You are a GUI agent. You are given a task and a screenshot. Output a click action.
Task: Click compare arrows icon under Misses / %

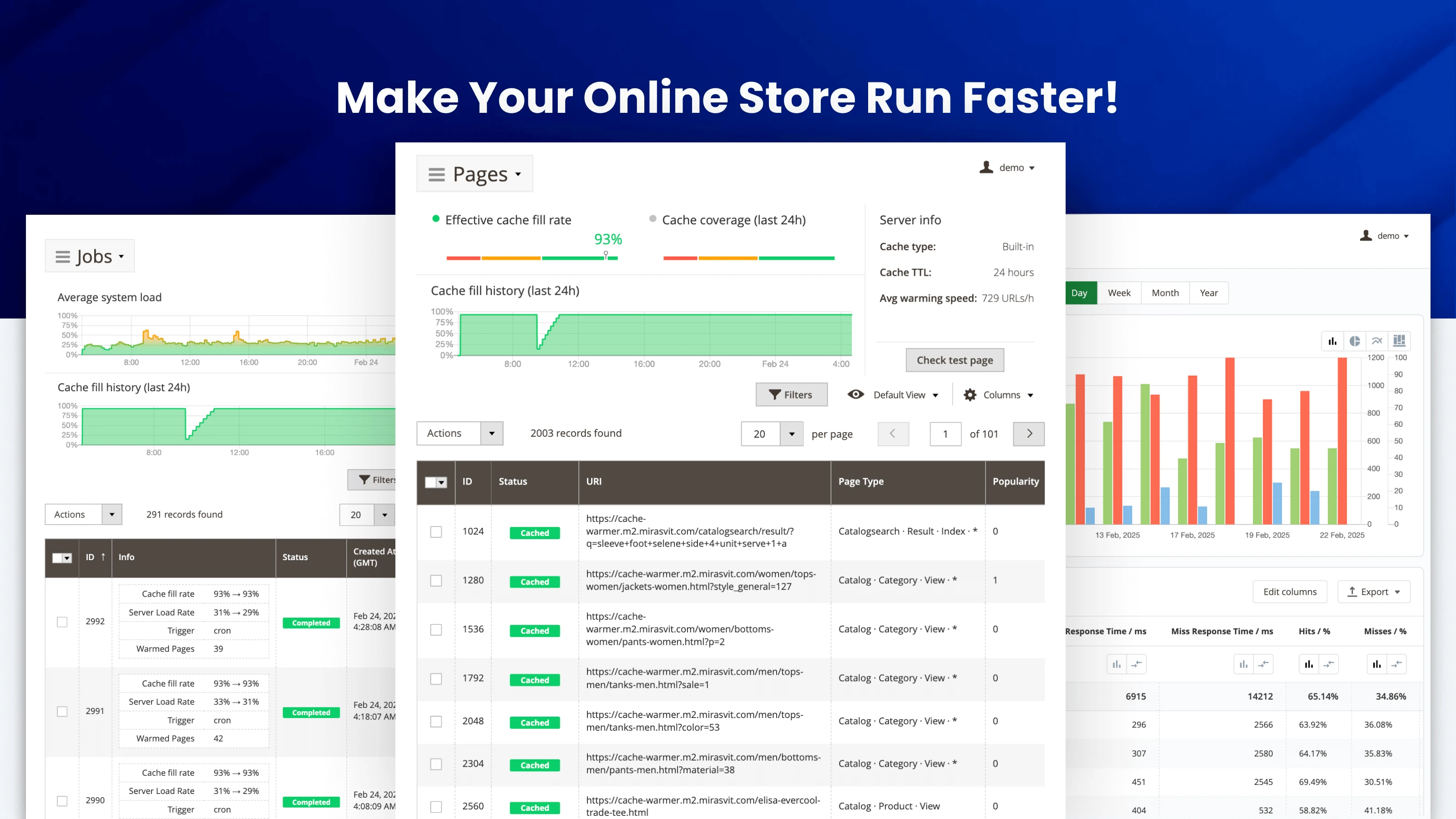[1396, 664]
